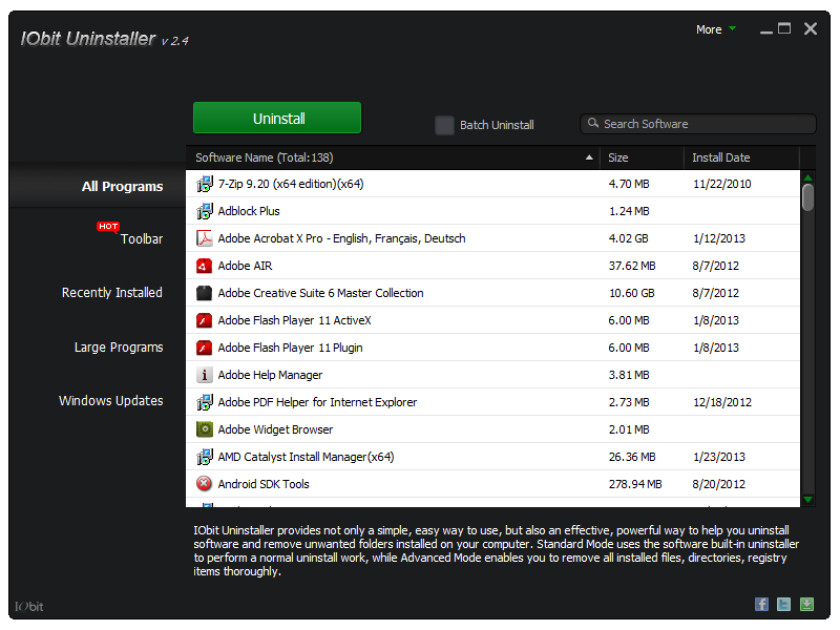Screen dimensions: 840x630
Task: Click the 1/23/2013 install date
Action: [719, 457]
